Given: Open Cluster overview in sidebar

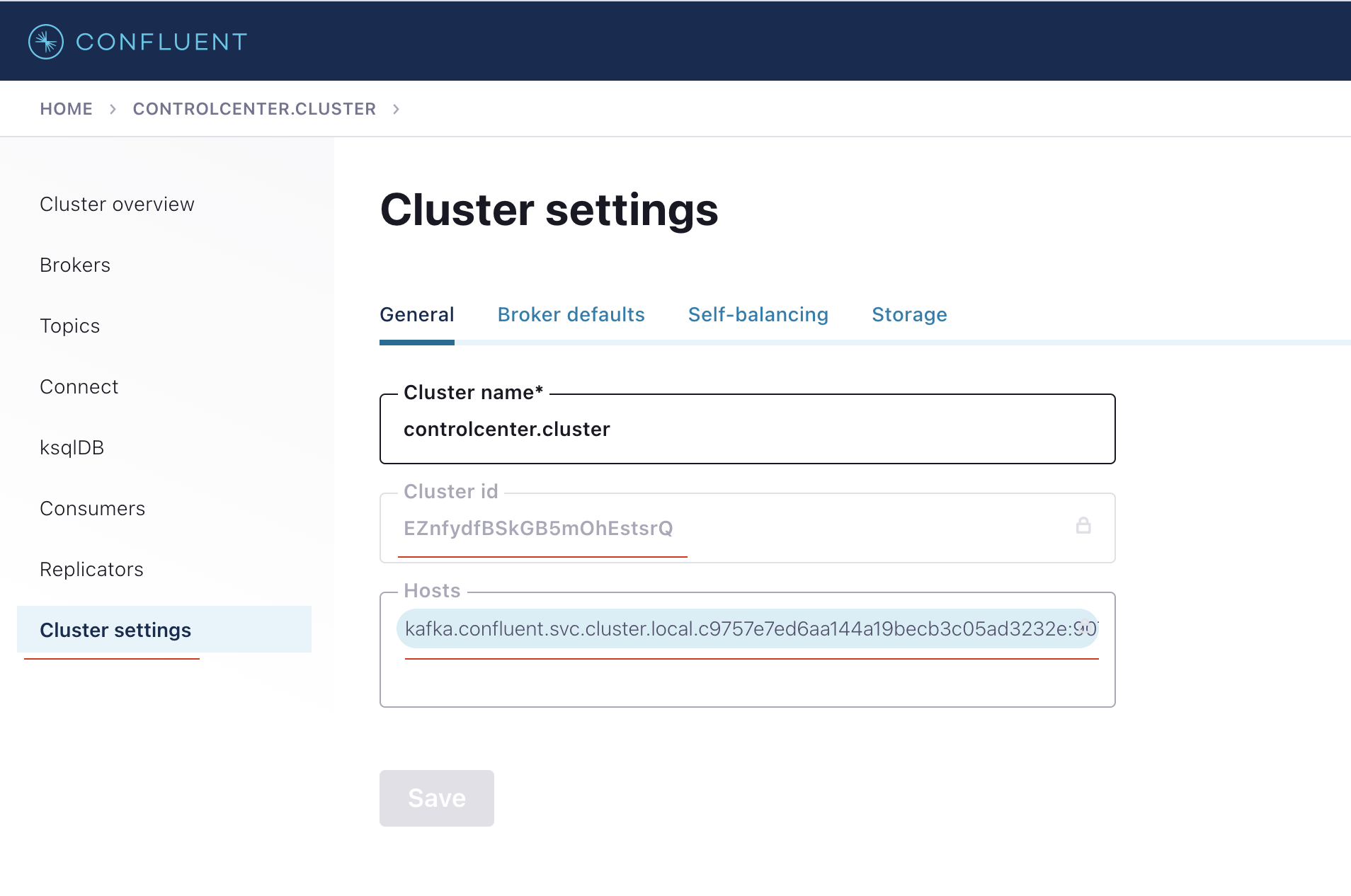Looking at the screenshot, I should tap(117, 205).
